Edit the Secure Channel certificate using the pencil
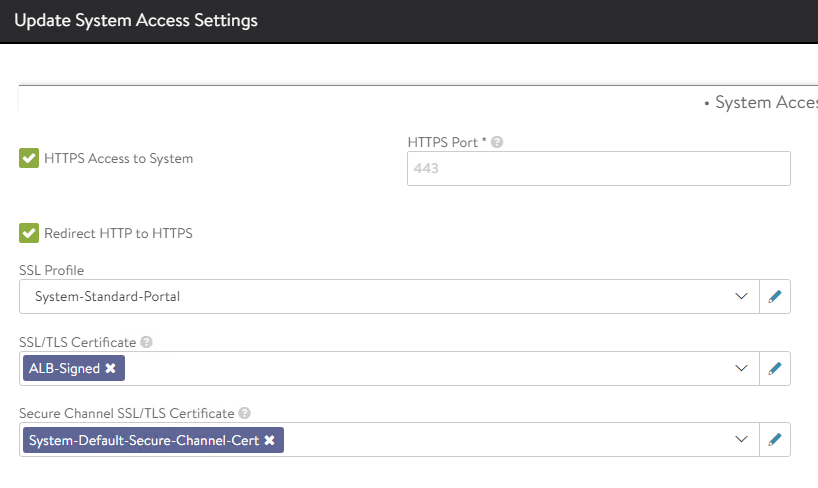This screenshot has height=488, width=818. click(774, 439)
